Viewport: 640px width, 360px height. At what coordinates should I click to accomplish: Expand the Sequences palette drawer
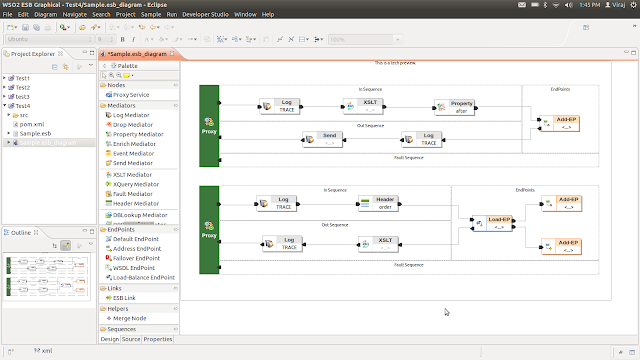tap(139, 329)
